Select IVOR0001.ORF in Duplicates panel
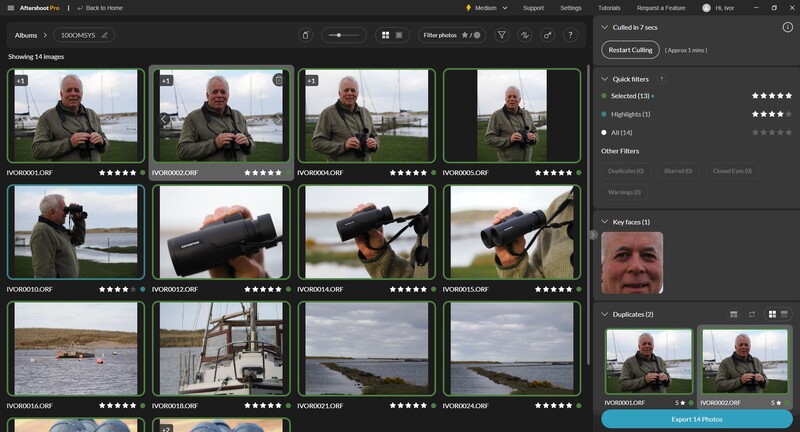This screenshot has height=432, width=800. (x=649, y=362)
